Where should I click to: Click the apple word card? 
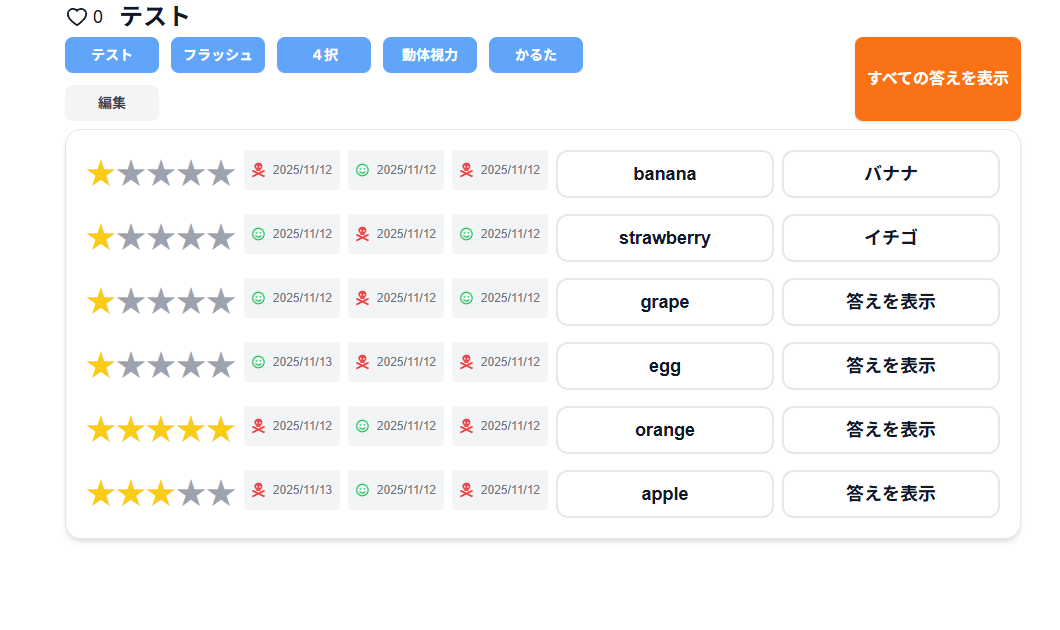pyautogui.click(x=665, y=493)
